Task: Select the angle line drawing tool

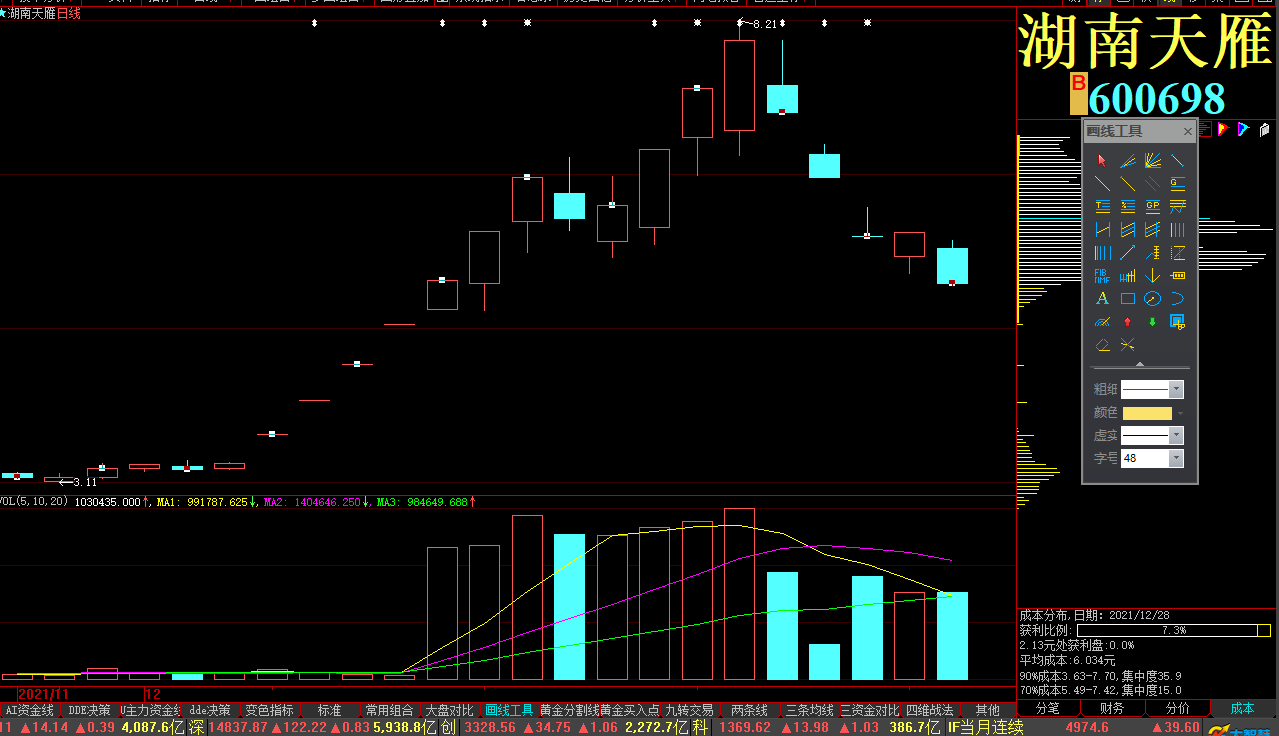Action: click(x=1128, y=161)
